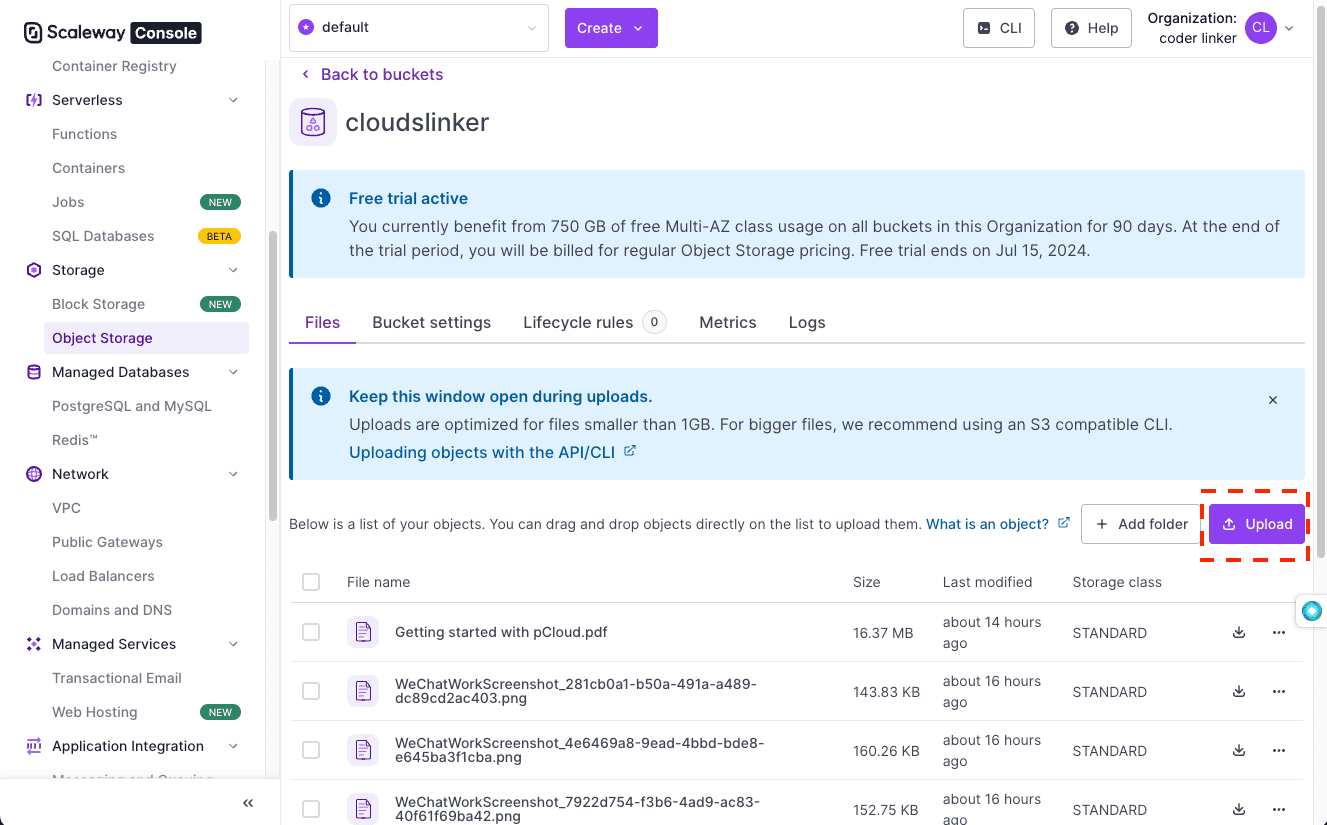
Task: Click the Managed Databases section icon
Action: [x=34, y=372]
